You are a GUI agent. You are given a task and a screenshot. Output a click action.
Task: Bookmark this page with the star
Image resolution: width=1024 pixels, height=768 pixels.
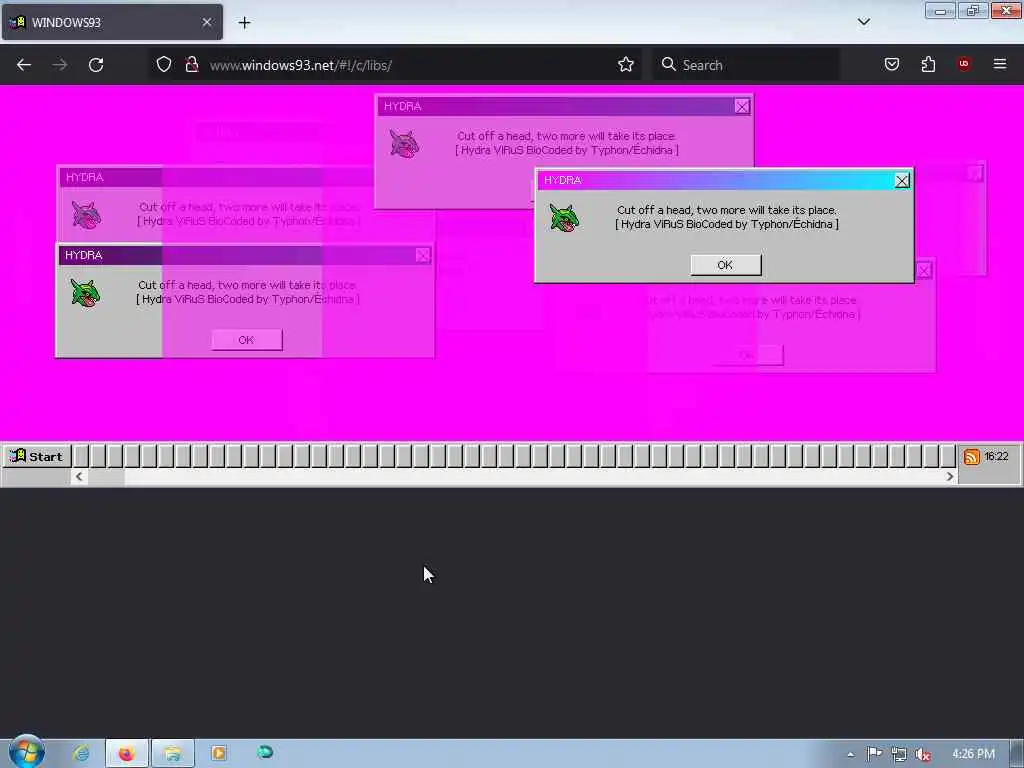point(626,65)
